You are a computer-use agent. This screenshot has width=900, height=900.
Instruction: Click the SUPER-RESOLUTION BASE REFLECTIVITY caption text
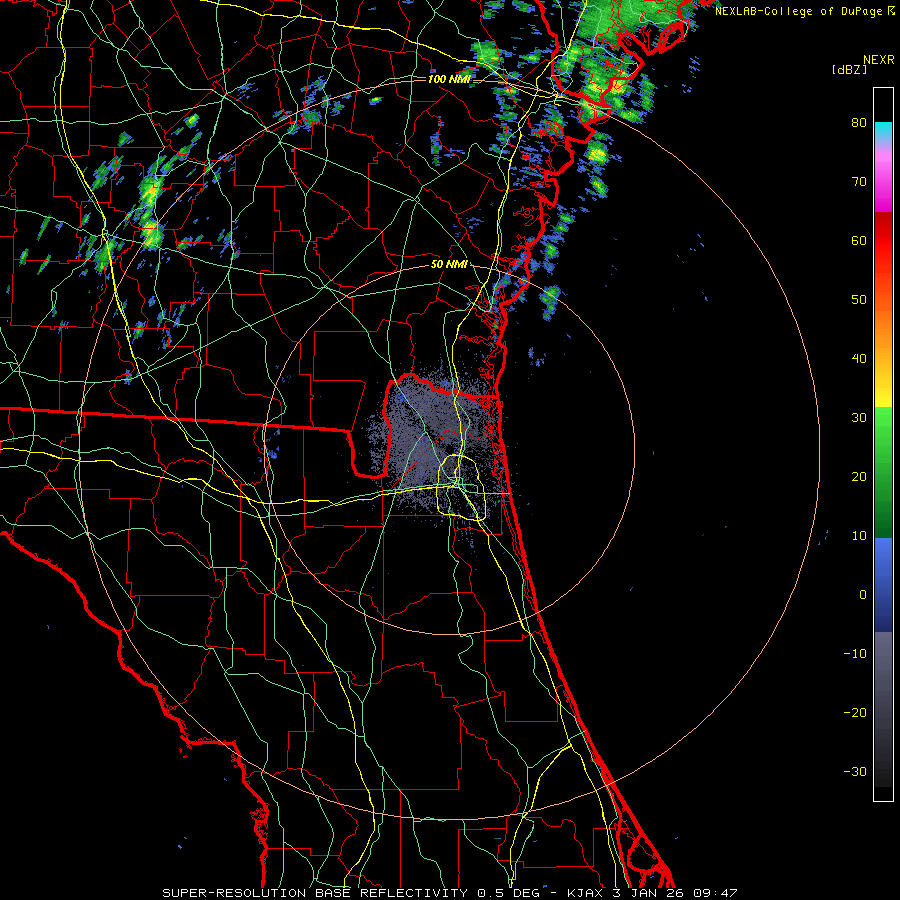[315, 893]
